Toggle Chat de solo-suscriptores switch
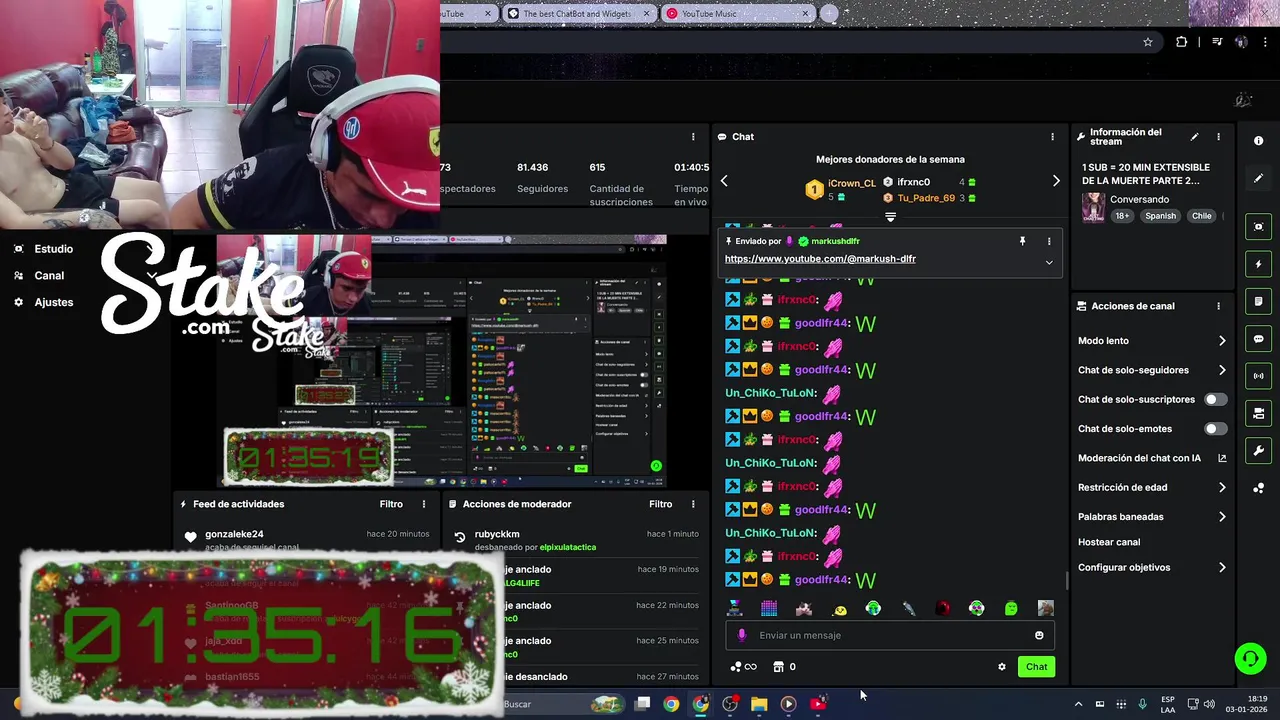Image resolution: width=1280 pixels, height=720 pixels. click(1215, 399)
